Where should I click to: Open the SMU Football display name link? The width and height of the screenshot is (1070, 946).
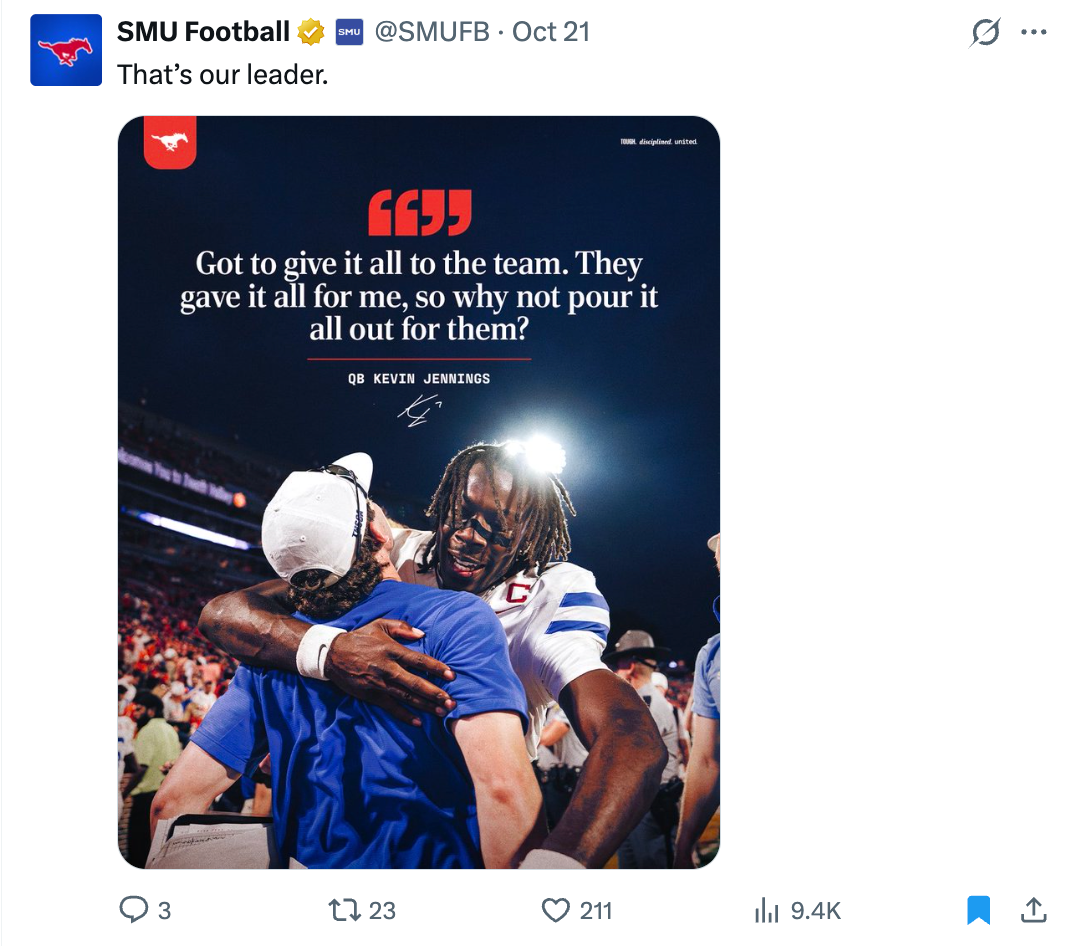203,32
